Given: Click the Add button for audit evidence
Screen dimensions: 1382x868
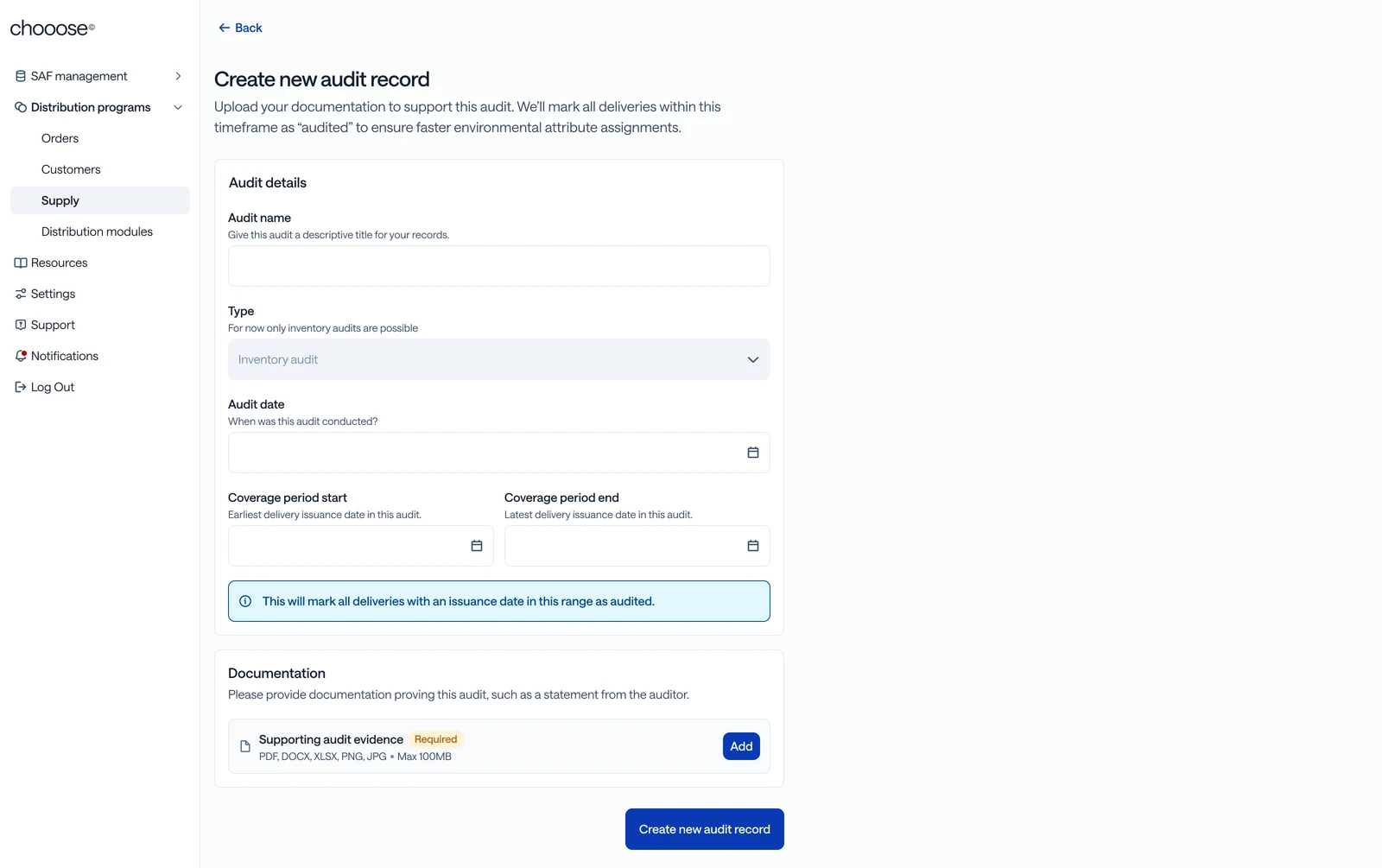Looking at the screenshot, I should (x=741, y=746).
